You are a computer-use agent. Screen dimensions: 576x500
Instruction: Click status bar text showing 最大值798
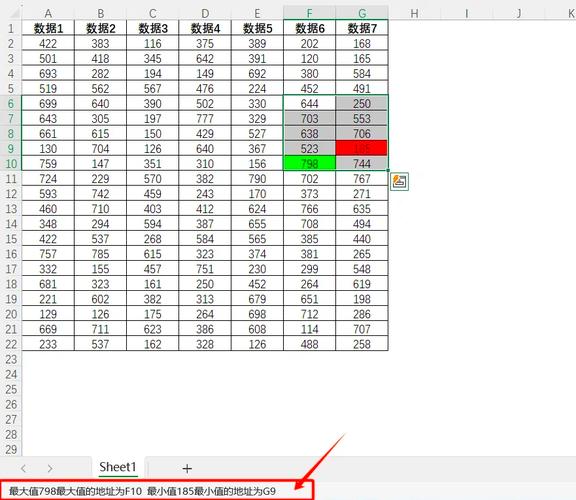(x=33, y=491)
